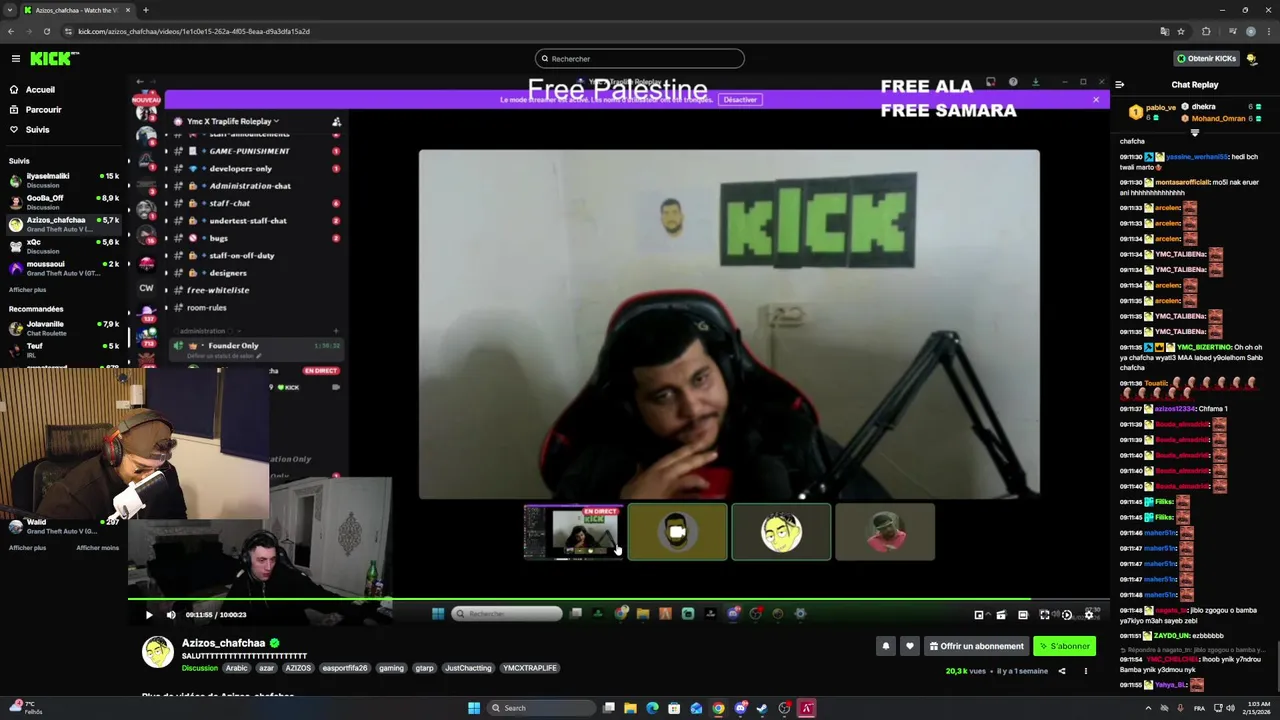Toggle follow heart for Azizos_chafchaa
The image size is (1280, 720).
(909, 646)
